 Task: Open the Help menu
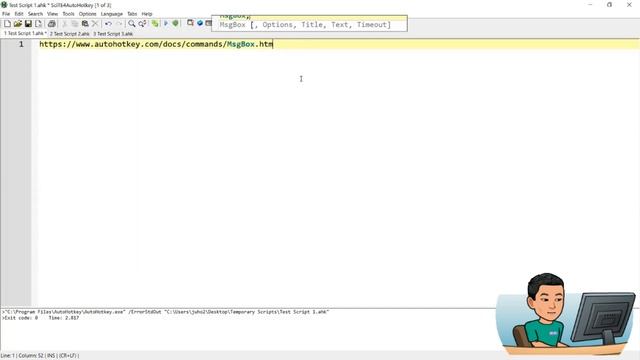click(x=147, y=14)
